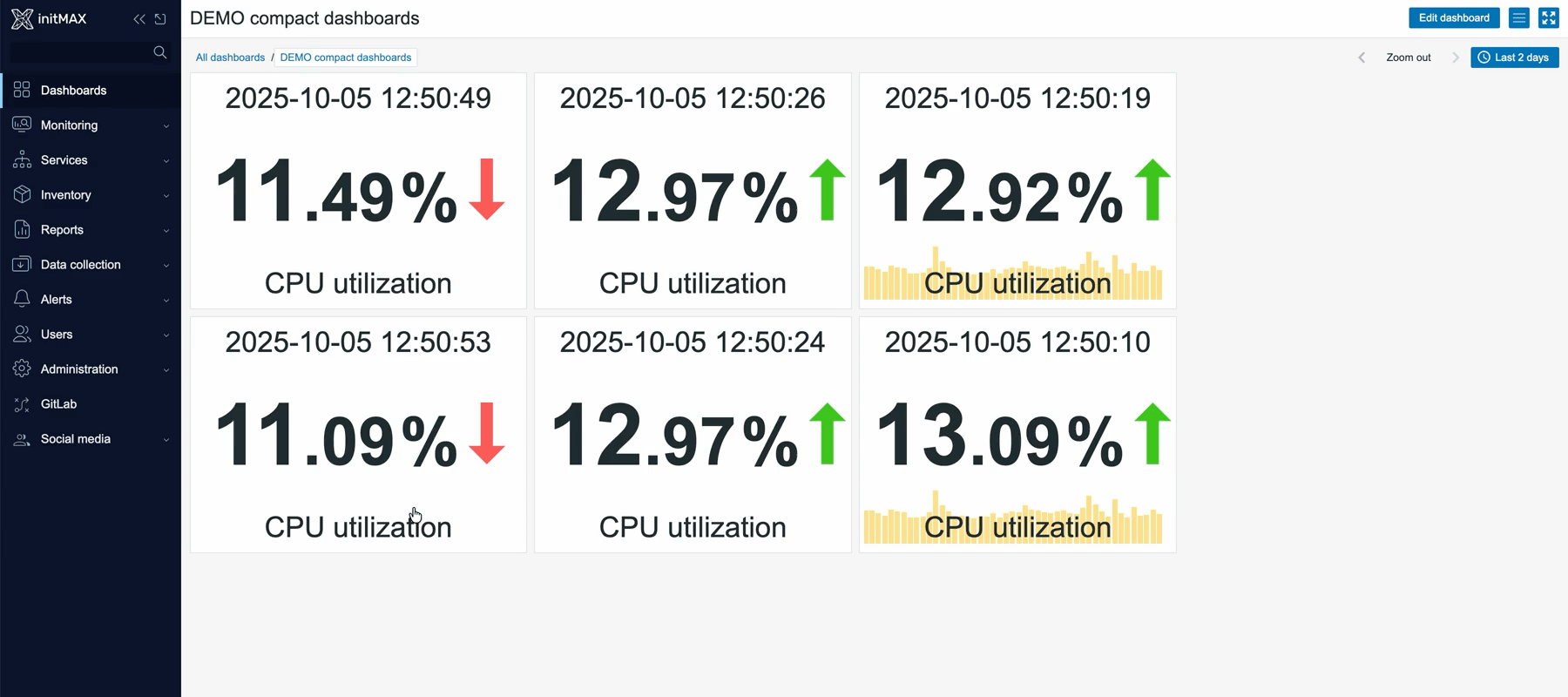
Task: Expand the Data collection menu chevron
Action: click(x=166, y=265)
